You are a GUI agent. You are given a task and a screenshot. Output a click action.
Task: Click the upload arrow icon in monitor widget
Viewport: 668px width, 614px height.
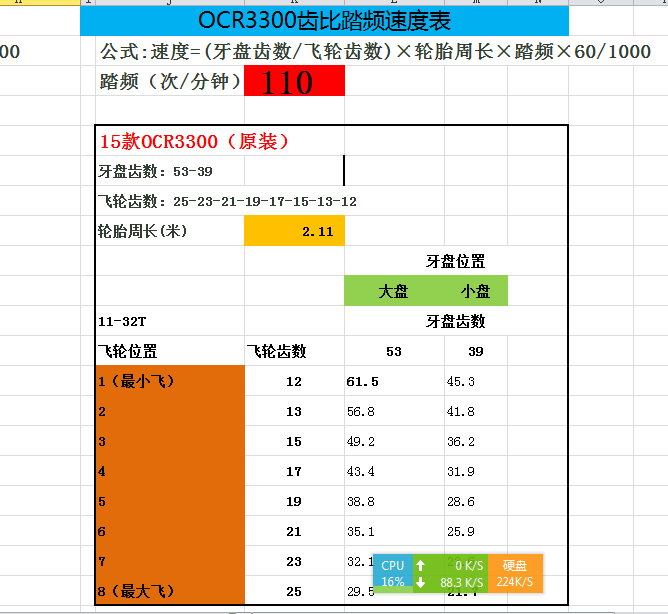click(x=421, y=565)
